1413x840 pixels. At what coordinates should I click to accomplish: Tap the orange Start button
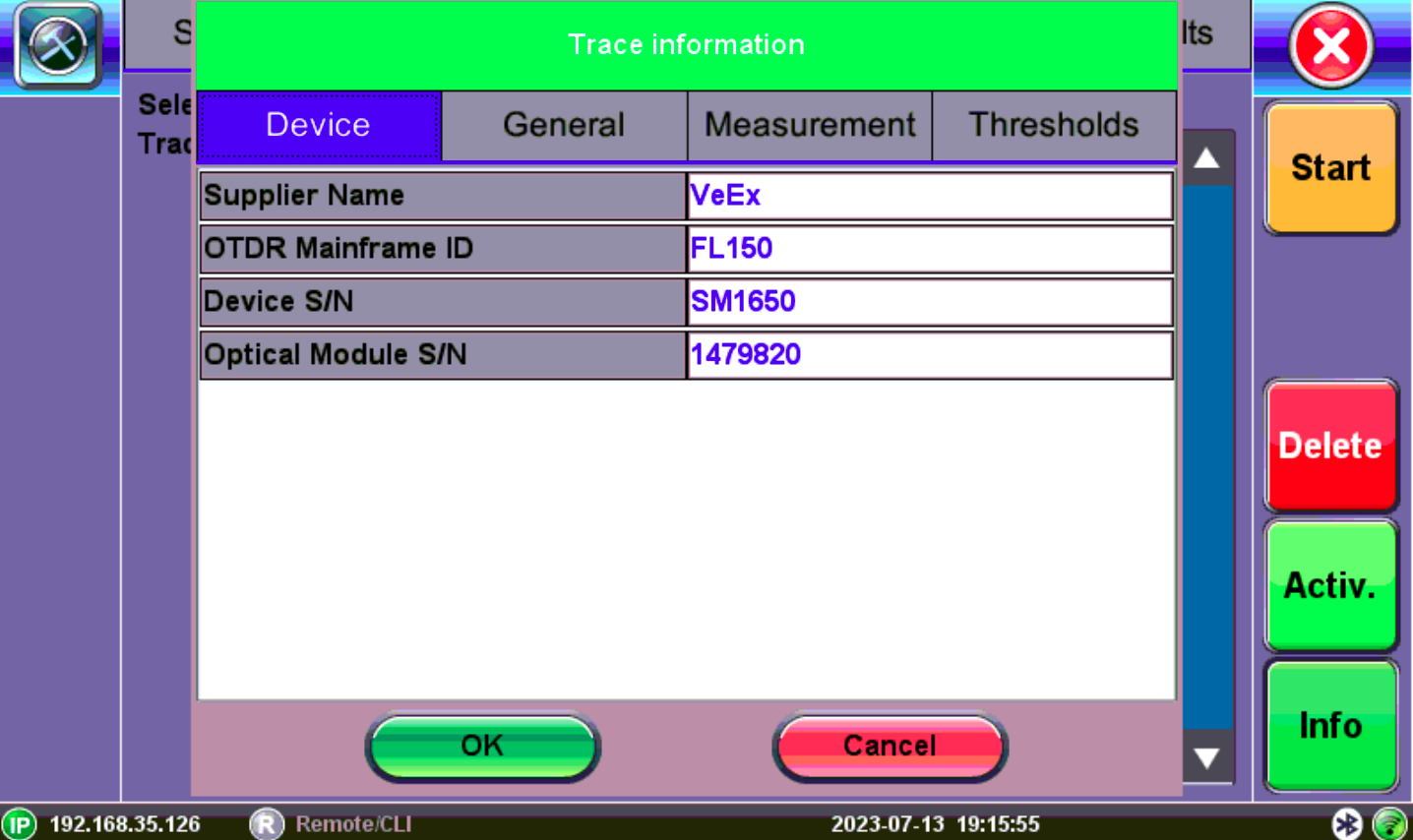coord(1330,168)
